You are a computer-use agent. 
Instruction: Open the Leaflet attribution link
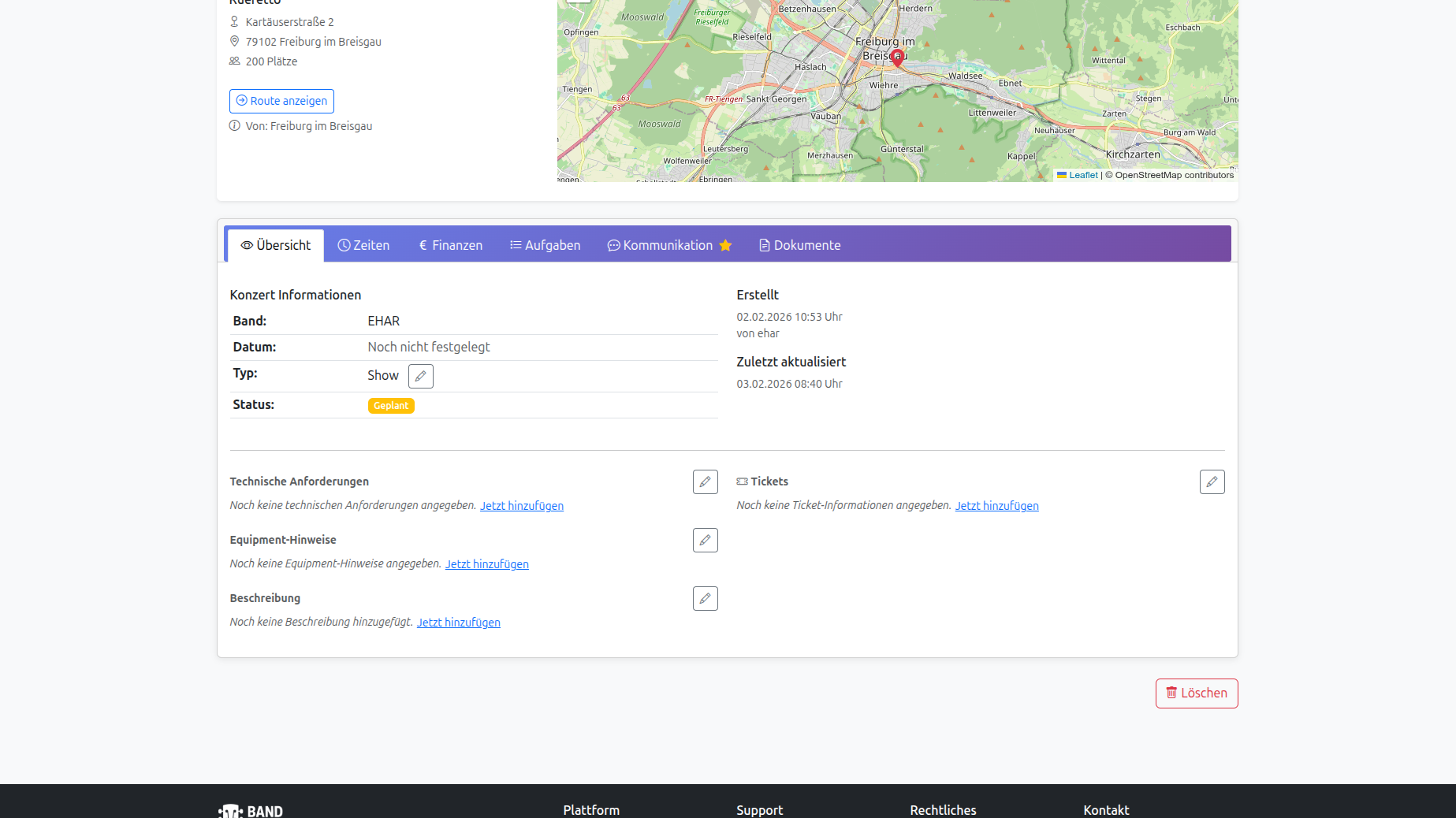point(1082,175)
